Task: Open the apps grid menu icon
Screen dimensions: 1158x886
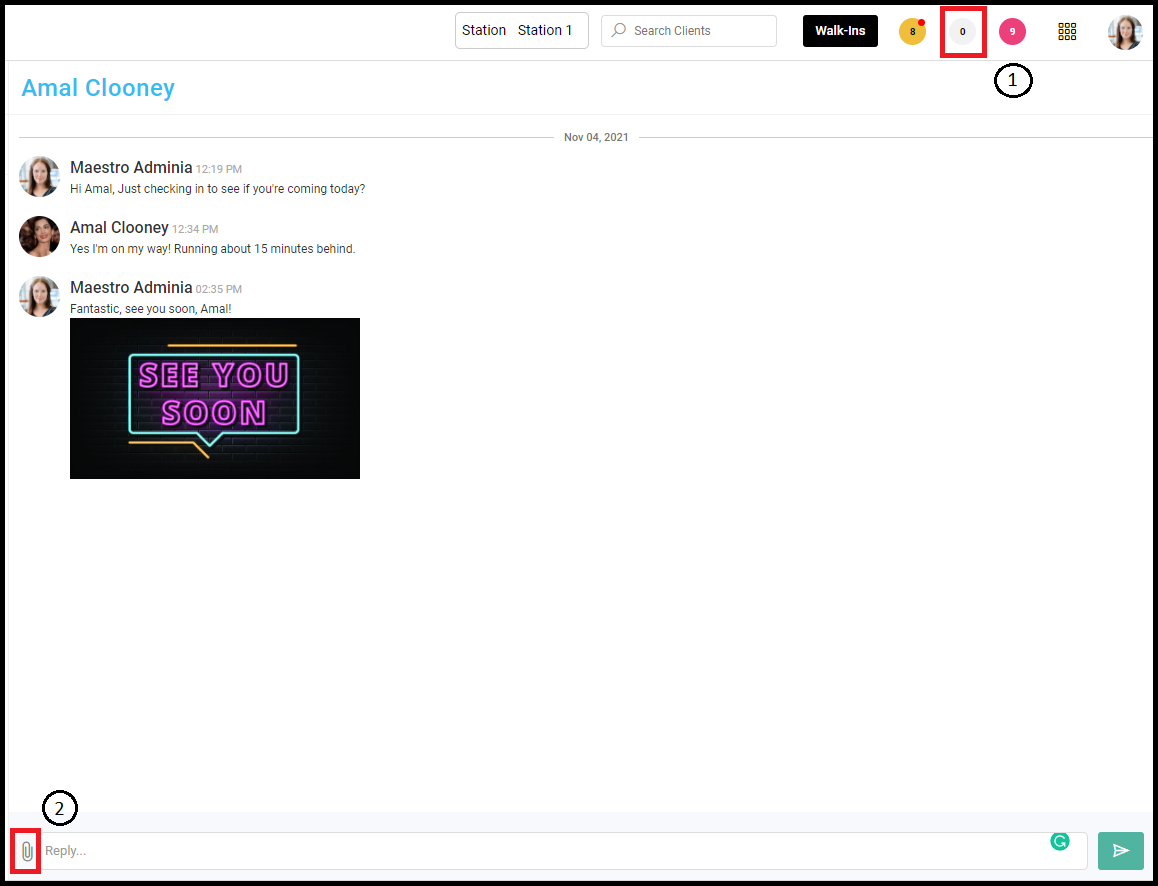Action: (x=1067, y=31)
